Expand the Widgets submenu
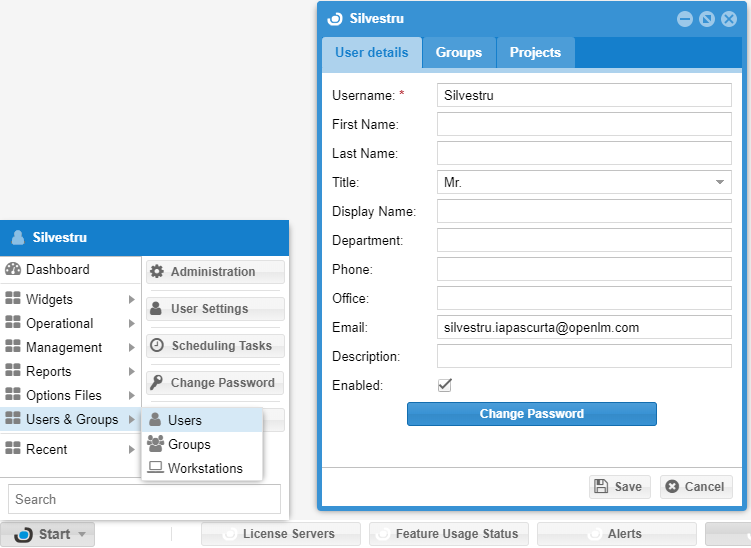Image resolution: width=751 pixels, height=548 pixels. (x=70, y=299)
